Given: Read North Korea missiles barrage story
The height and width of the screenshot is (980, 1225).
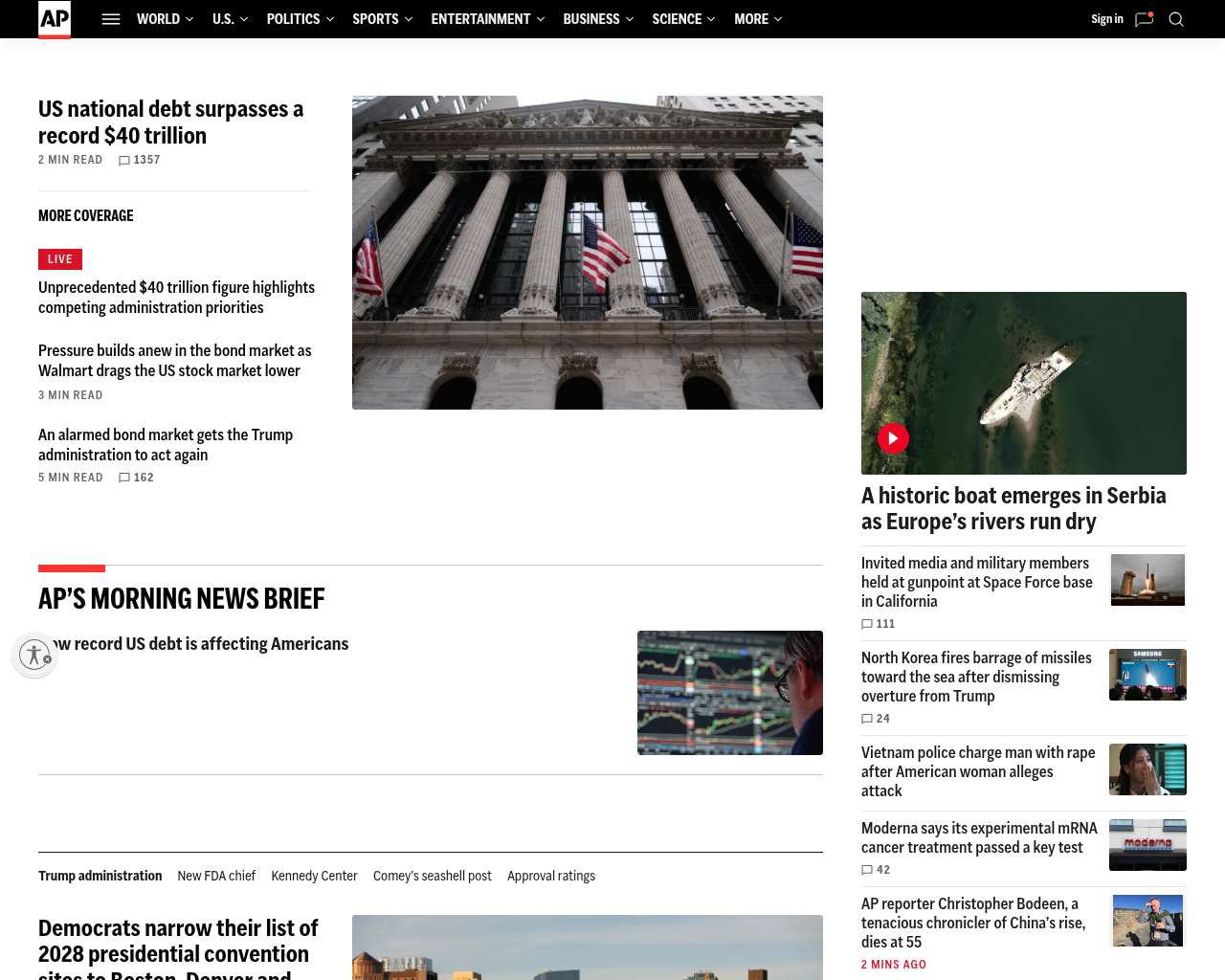Looking at the screenshot, I should pos(976,677).
